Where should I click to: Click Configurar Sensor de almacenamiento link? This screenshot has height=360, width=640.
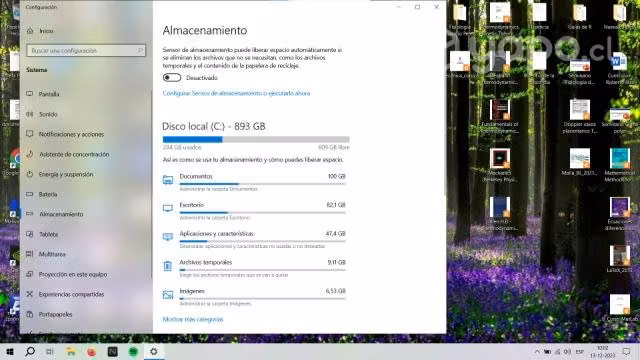click(236, 93)
